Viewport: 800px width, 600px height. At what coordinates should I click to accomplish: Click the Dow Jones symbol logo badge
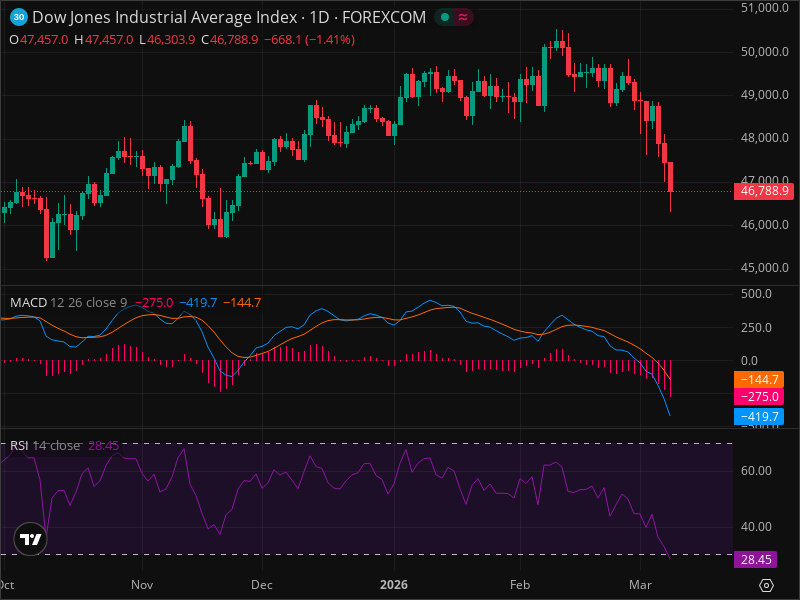(19, 17)
